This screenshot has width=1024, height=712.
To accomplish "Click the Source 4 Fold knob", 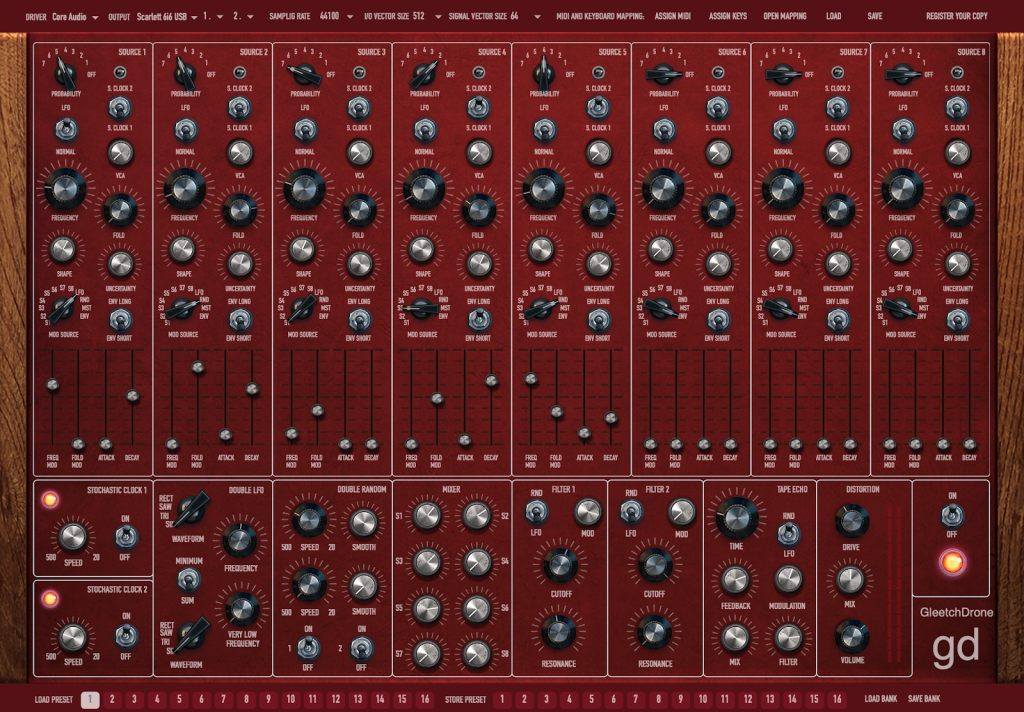I will click(x=479, y=209).
